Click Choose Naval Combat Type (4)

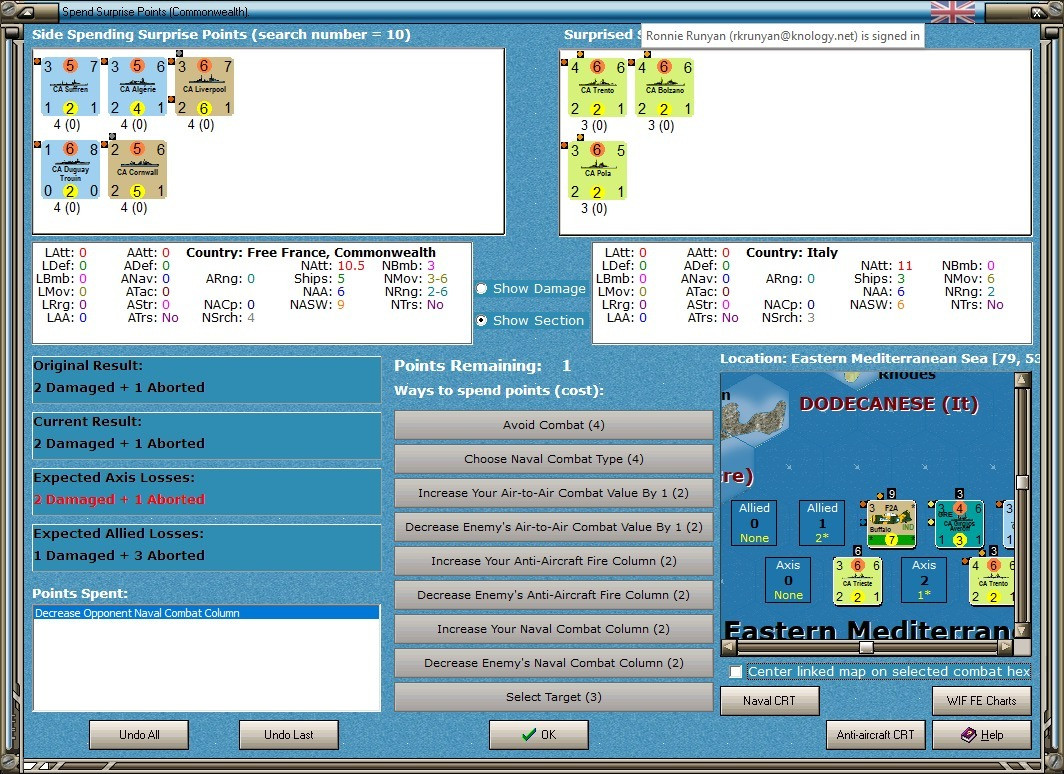pyautogui.click(x=554, y=459)
